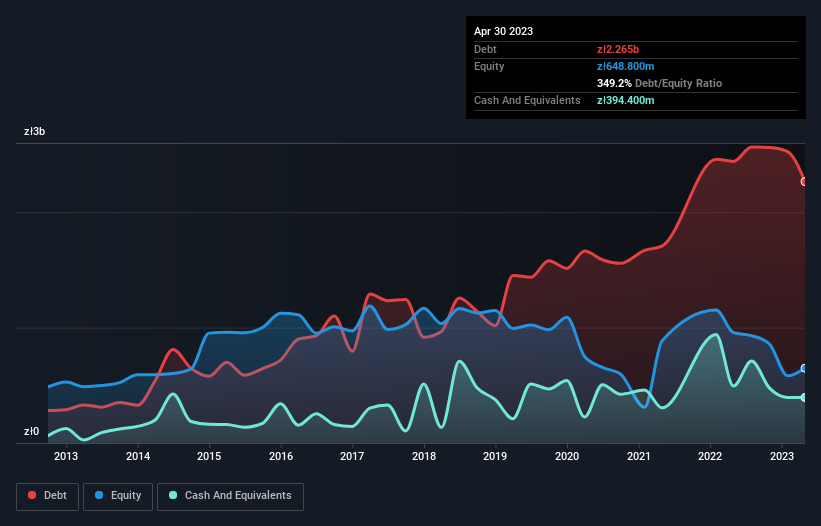Click the red dot in Debt legend
This screenshot has height=526, width=821.
[x=32, y=495]
